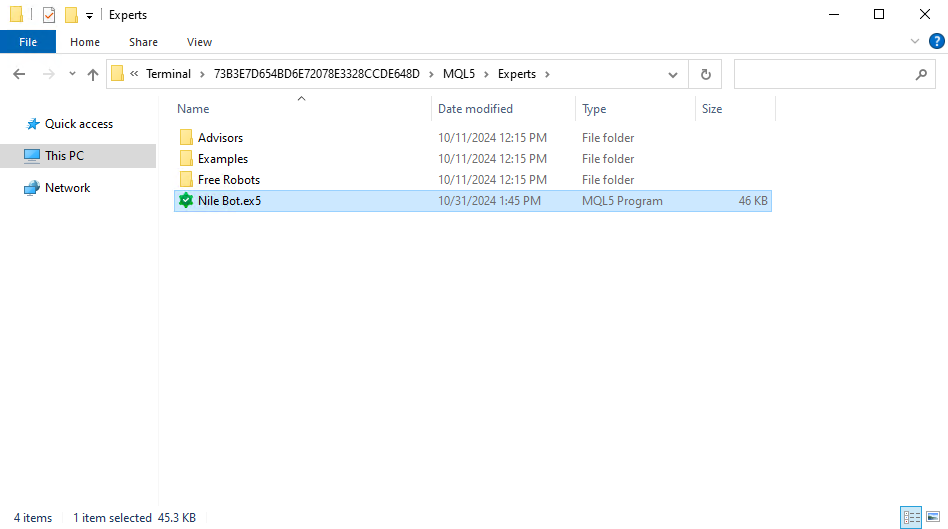The height and width of the screenshot is (529, 948).
Task: Select the Free Robots folder name
Action: point(229,180)
